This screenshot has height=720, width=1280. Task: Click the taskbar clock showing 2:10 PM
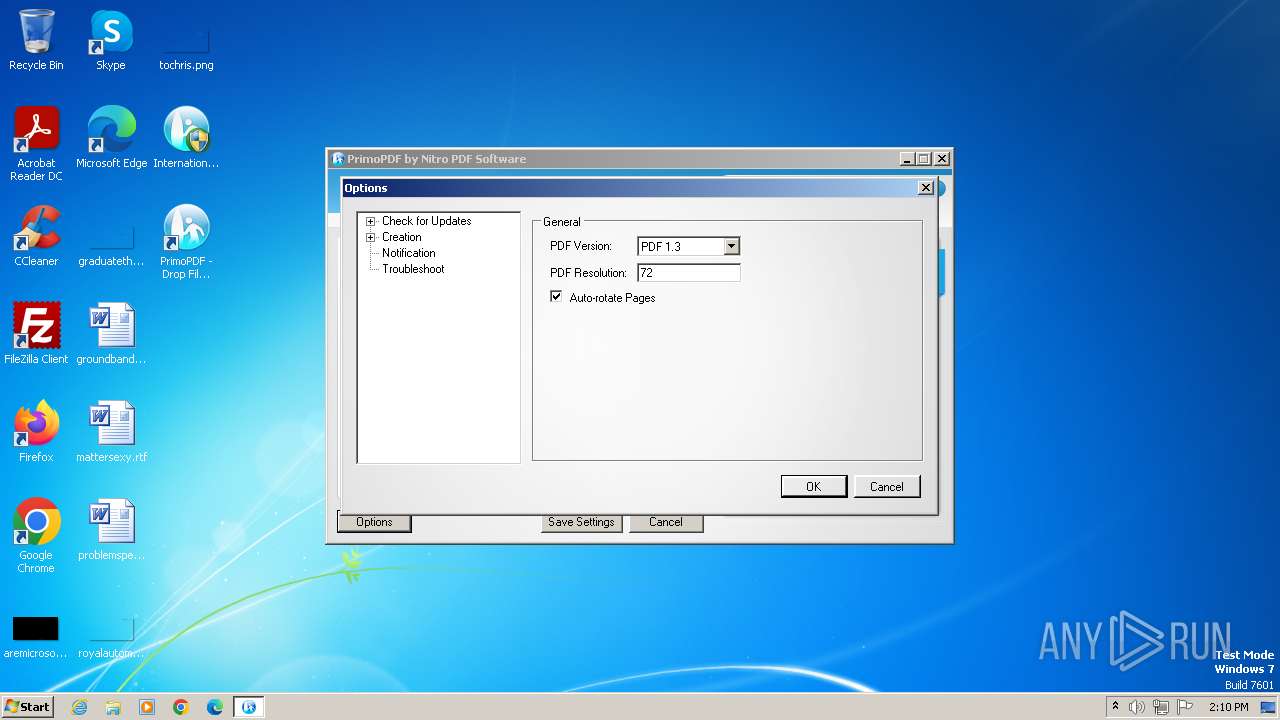point(1228,707)
